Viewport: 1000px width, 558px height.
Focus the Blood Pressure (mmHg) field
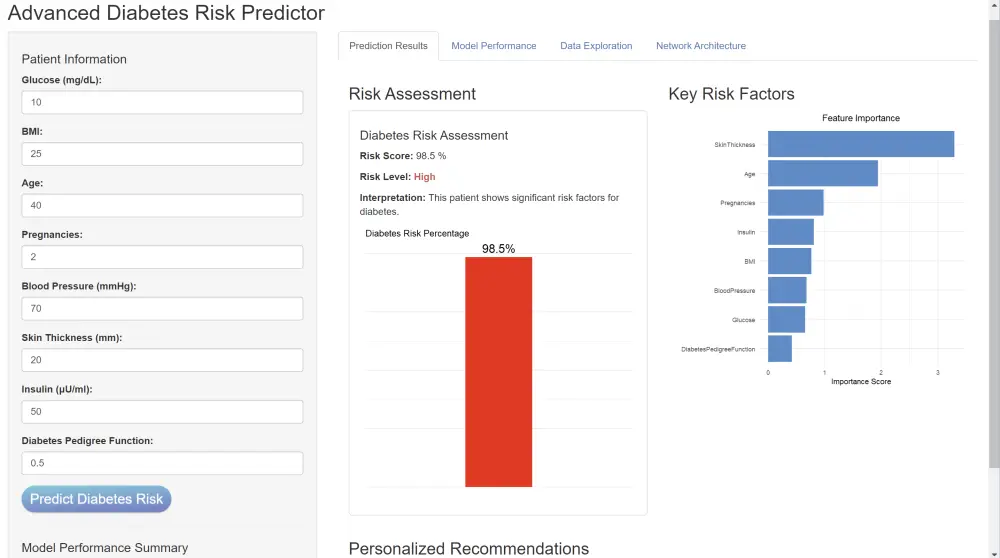click(x=162, y=308)
